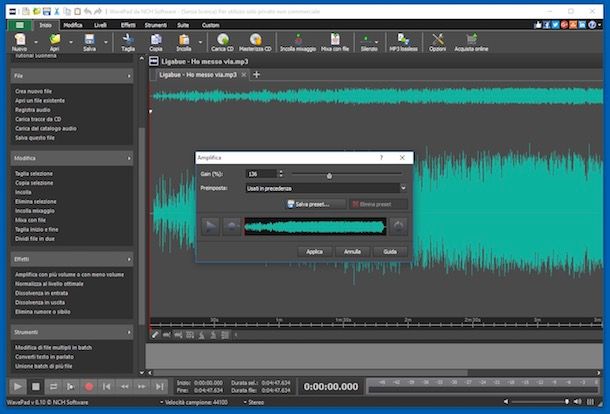Image resolution: width=610 pixels, height=414 pixels.
Task: Select the pencil edit tool below the timeline
Action: point(155,335)
